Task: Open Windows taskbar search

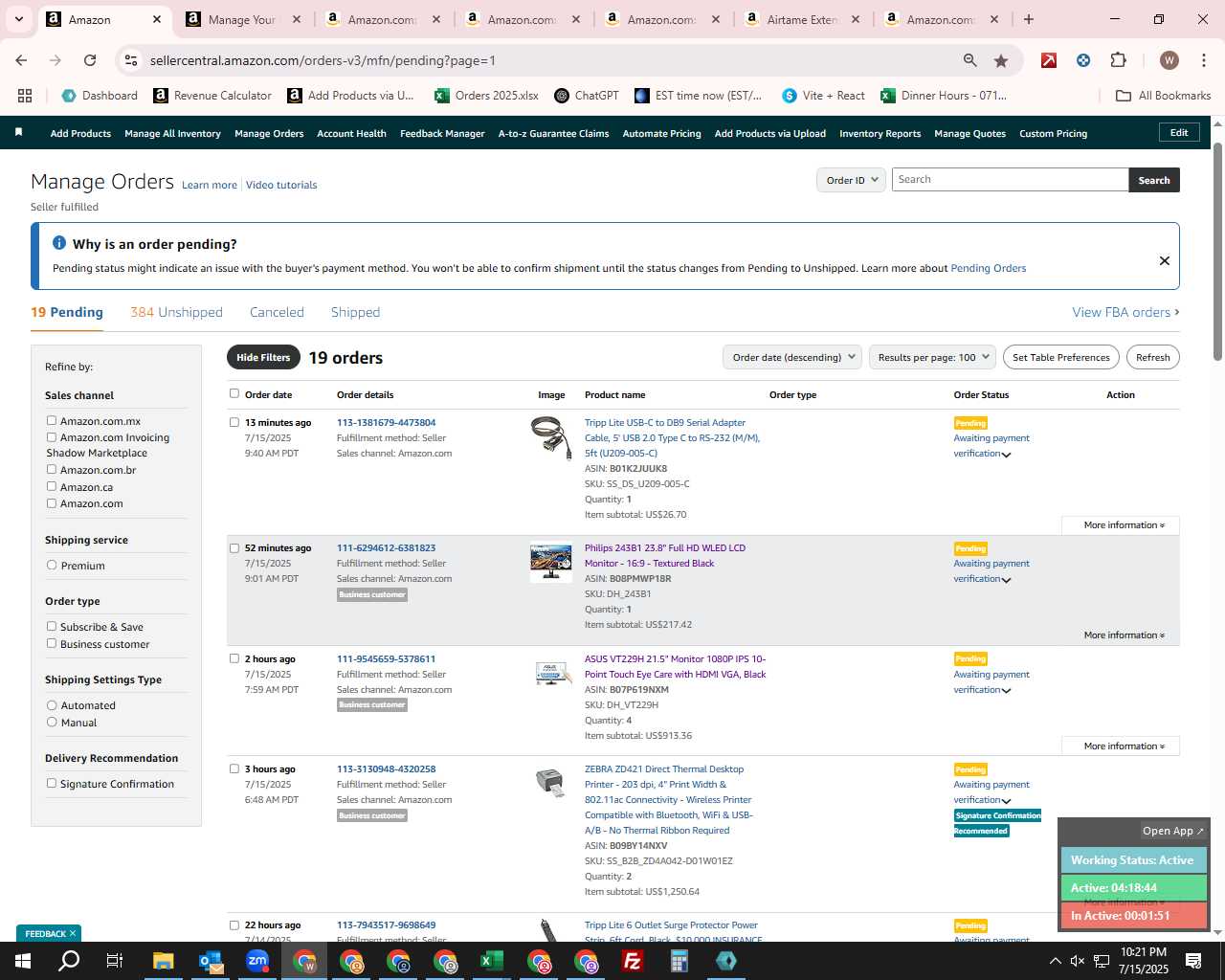Action: tap(69, 961)
